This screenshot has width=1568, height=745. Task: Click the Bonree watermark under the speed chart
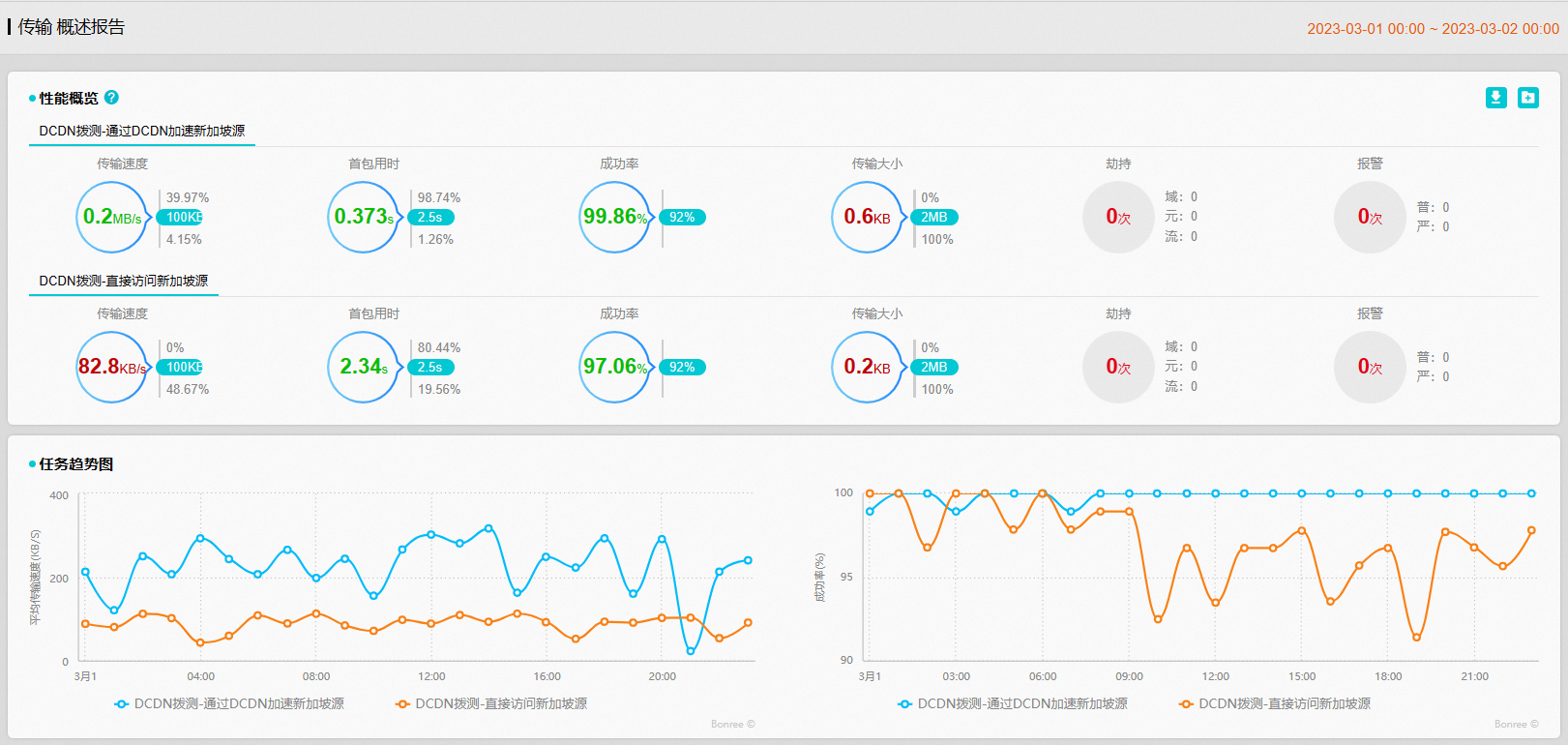733,724
